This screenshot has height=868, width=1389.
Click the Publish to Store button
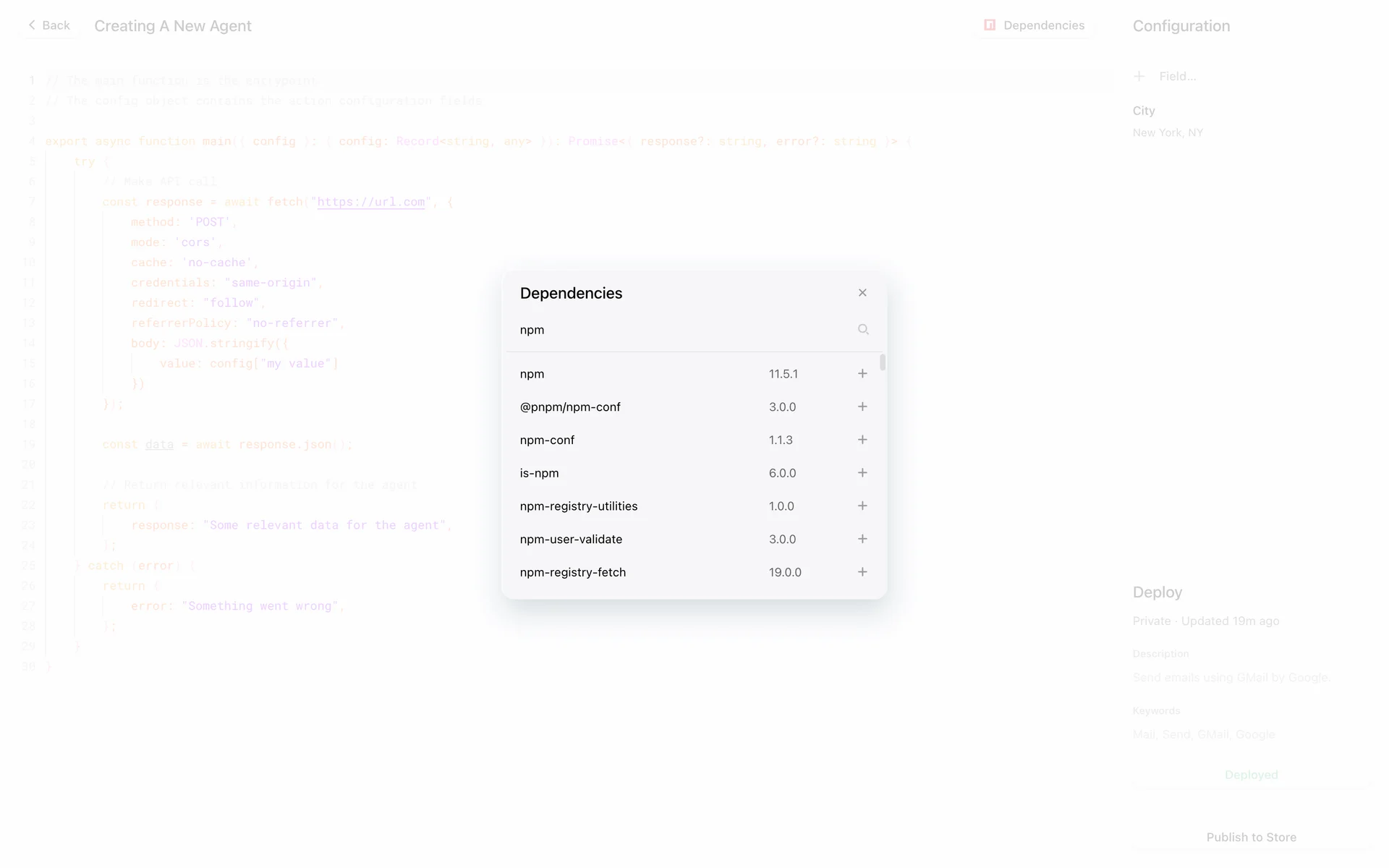click(x=1251, y=837)
